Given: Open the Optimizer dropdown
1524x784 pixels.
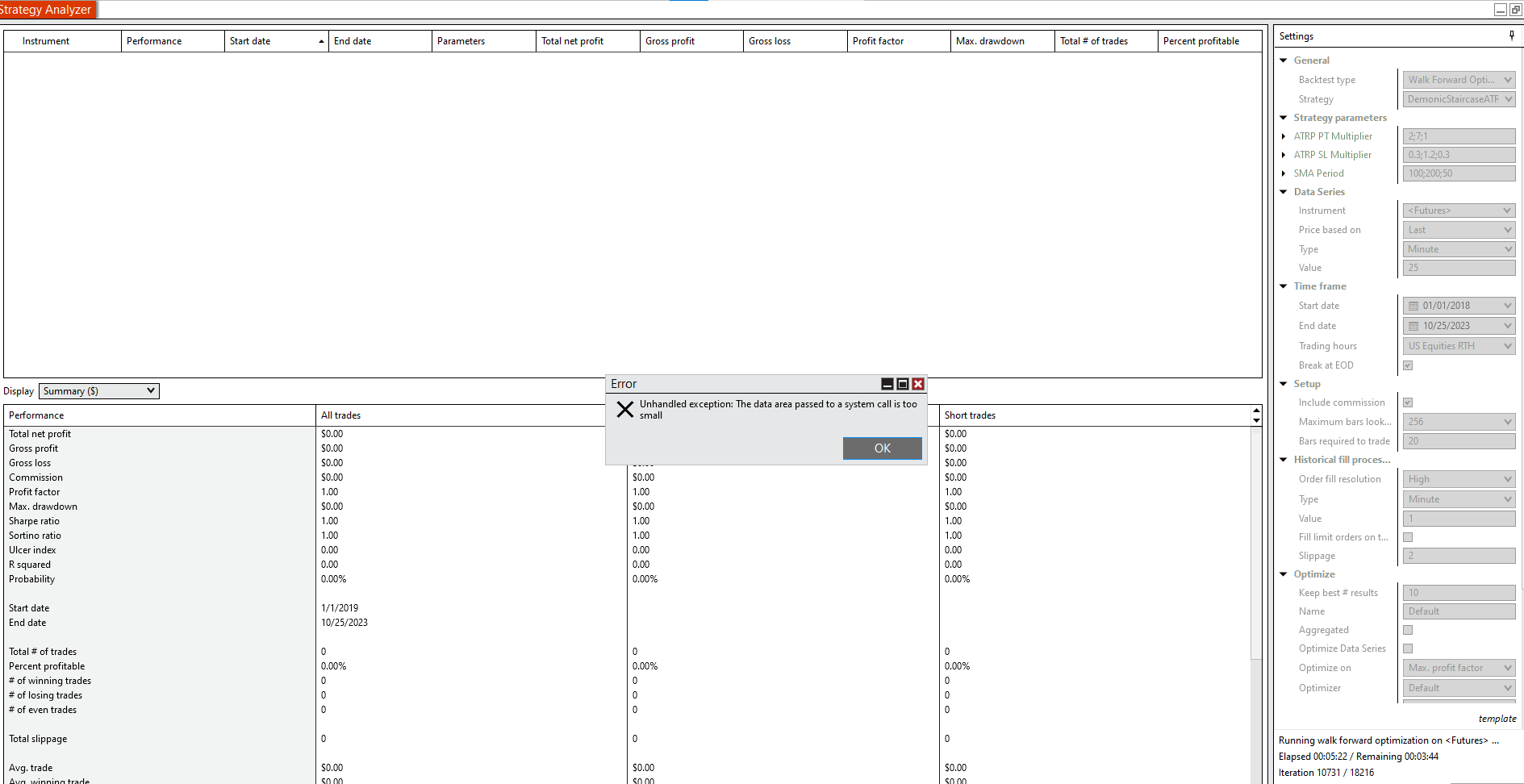Looking at the screenshot, I should [1459, 688].
